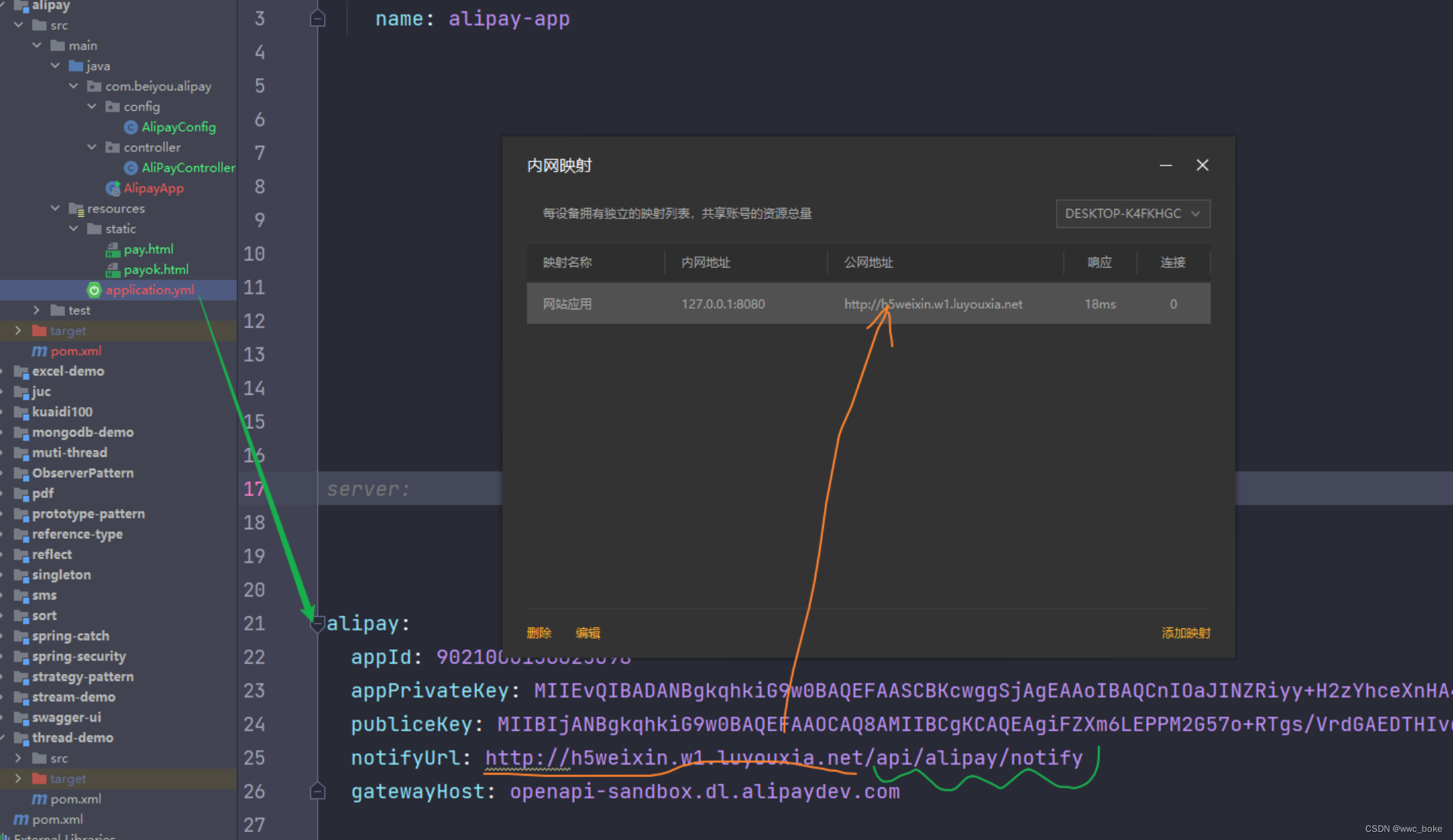Click public address http://h5weixin.w1.luyouxia.net
The height and width of the screenshot is (840, 1453).
pyautogui.click(x=933, y=304)
